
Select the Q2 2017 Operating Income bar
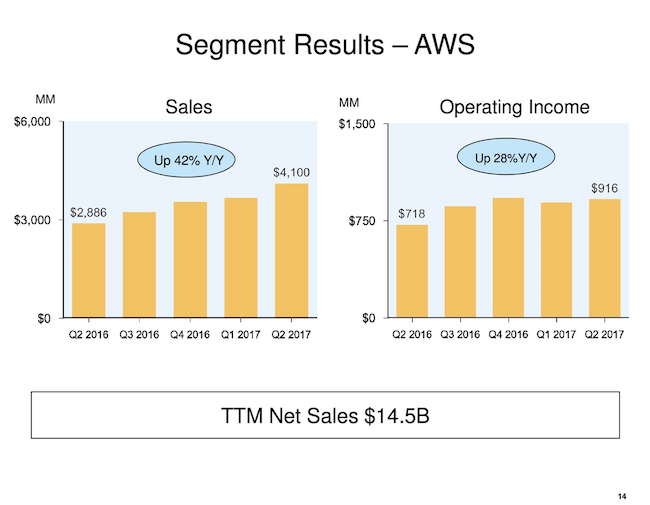(605, 258)
